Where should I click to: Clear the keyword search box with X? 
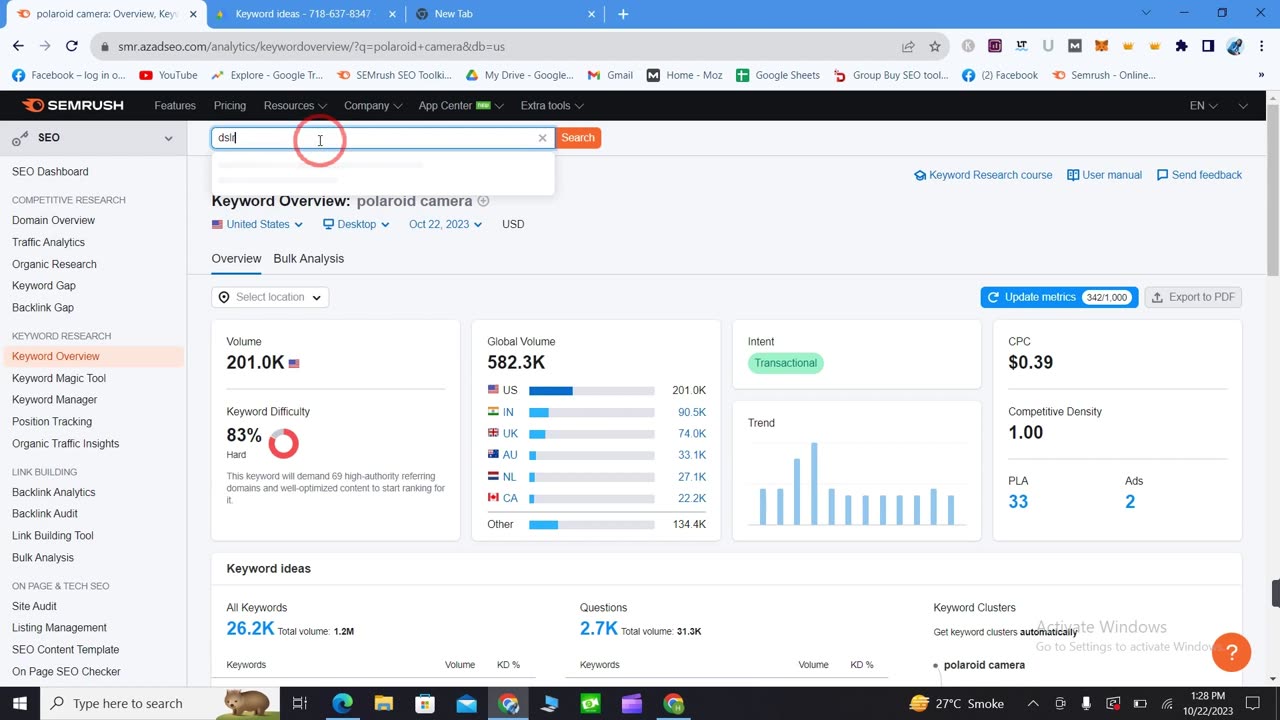pos(542,138)
